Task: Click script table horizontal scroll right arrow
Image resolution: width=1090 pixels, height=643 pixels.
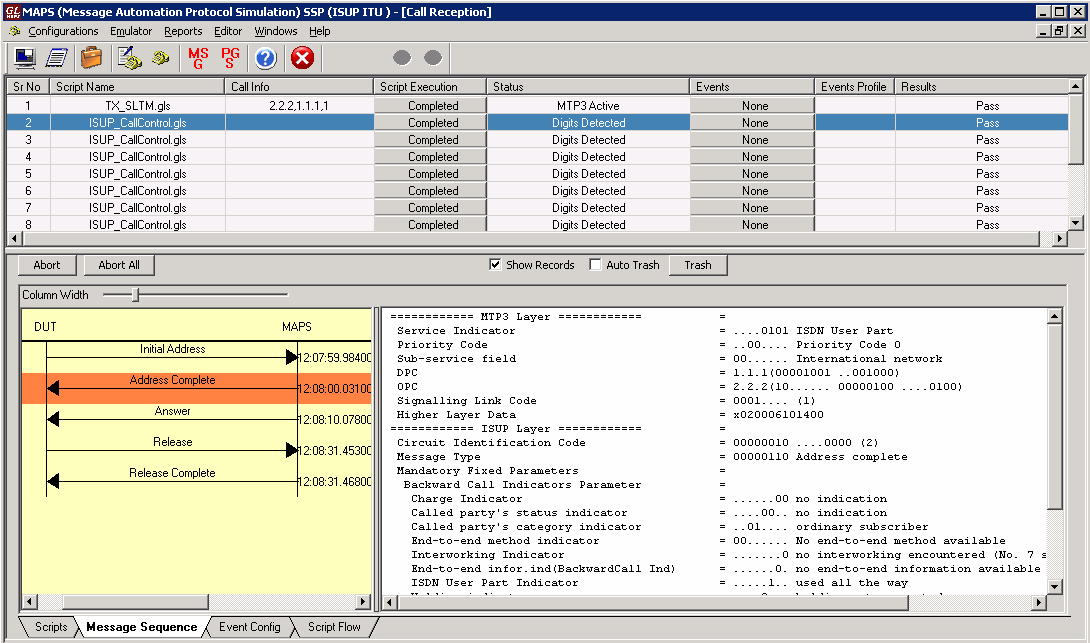Action: (1059, 238)
